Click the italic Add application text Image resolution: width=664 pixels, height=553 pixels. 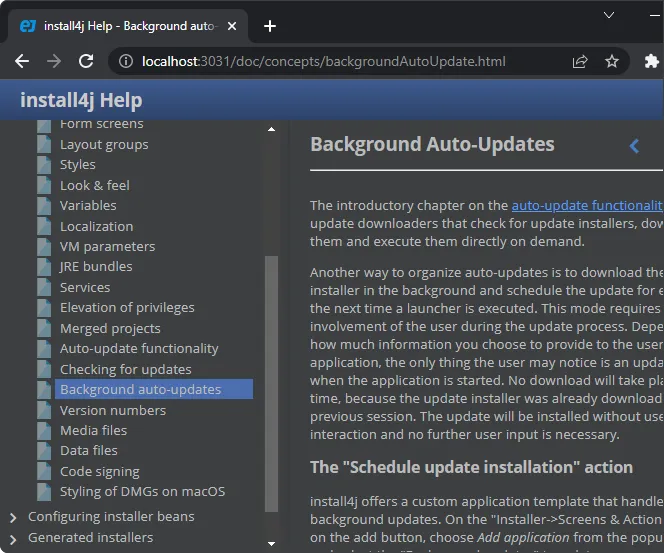[523, 537]
